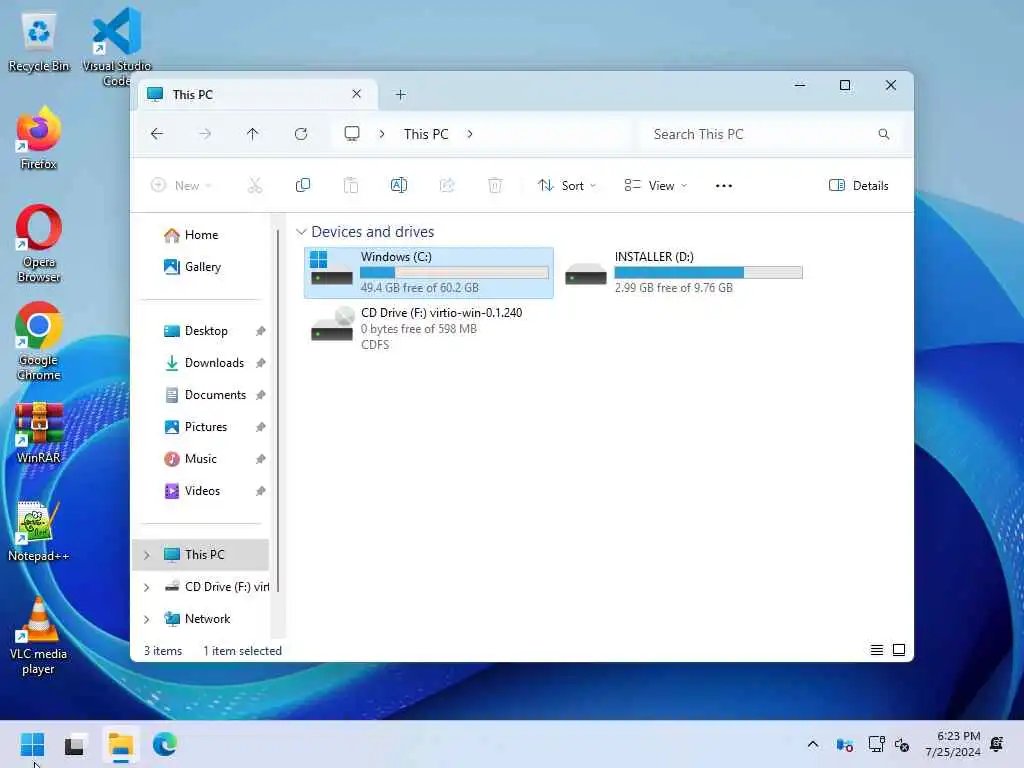Unpin Pictures using its pin icon

coord(261,427)
